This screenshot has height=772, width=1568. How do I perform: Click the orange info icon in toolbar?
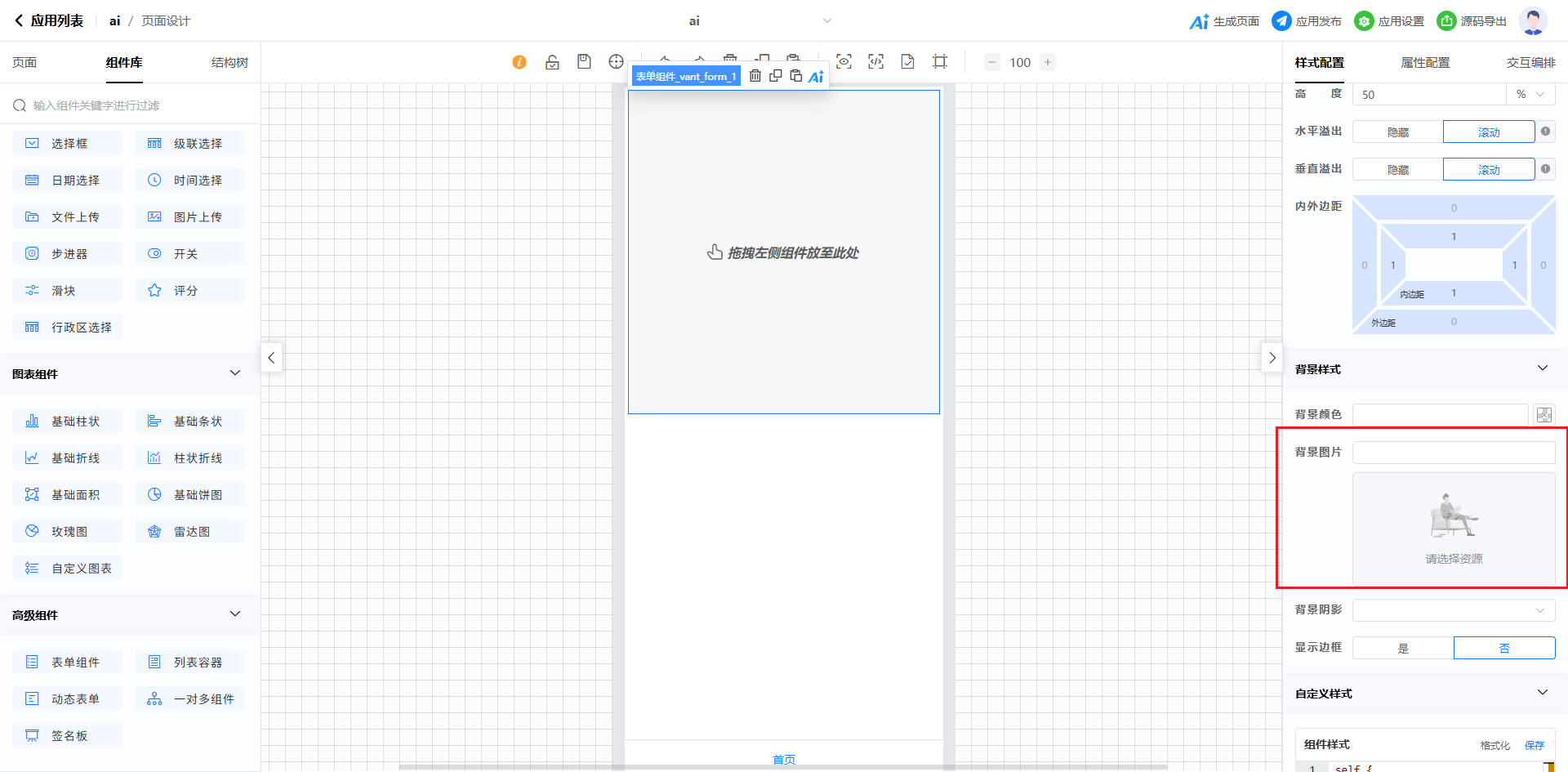[x=519, y=62]
